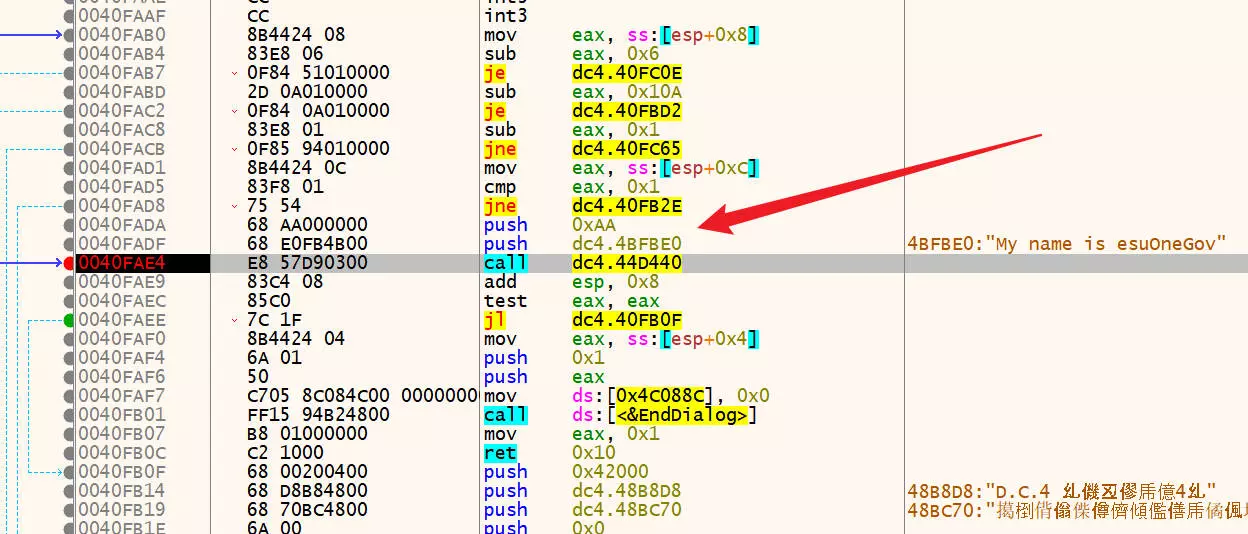The height and width of the screenshot is (534, 1248).
Task: Select the call dc4.44D440 instruction
Action: [x=627, y=263]
